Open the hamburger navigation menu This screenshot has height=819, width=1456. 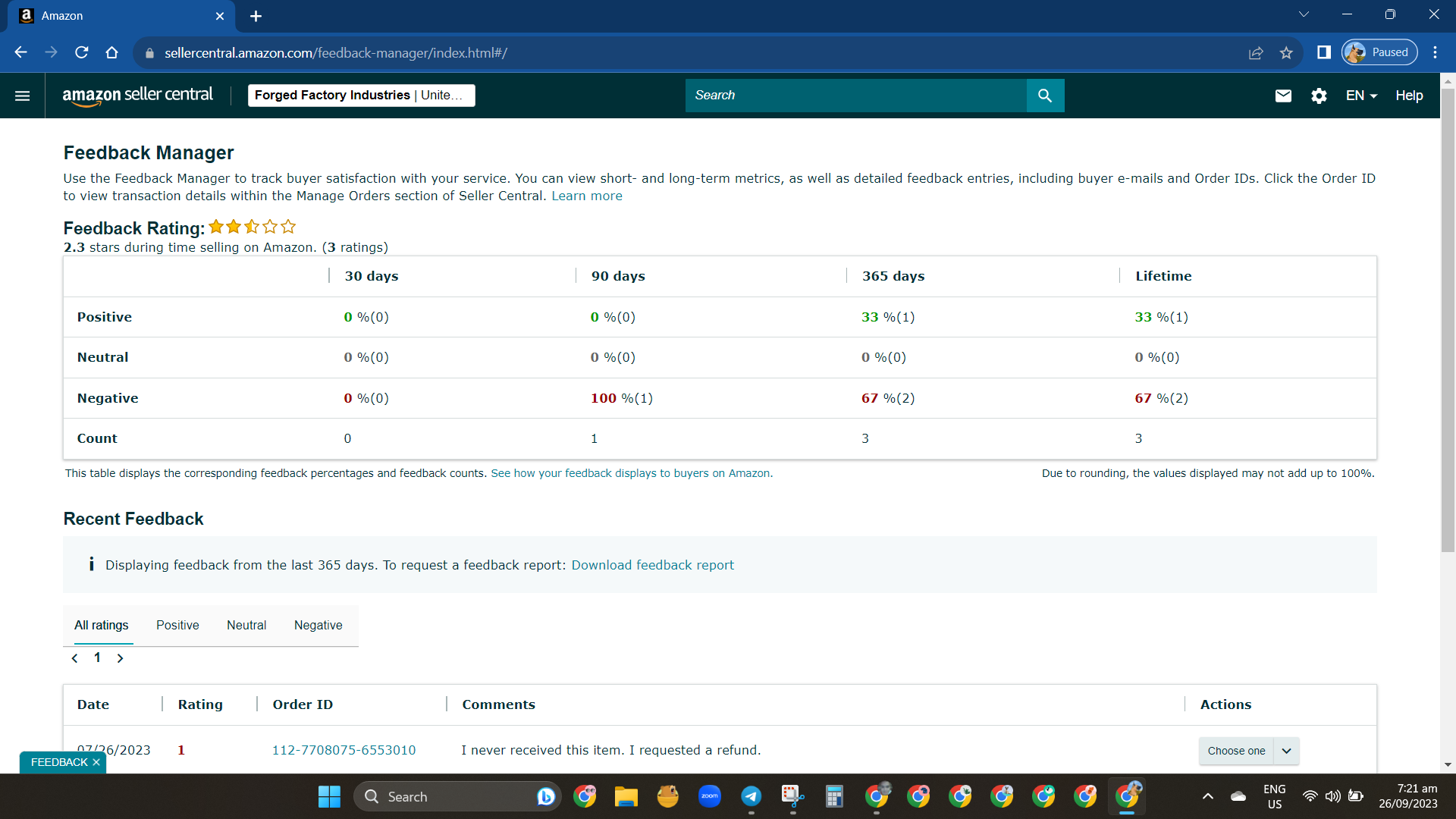click(22, 96)
